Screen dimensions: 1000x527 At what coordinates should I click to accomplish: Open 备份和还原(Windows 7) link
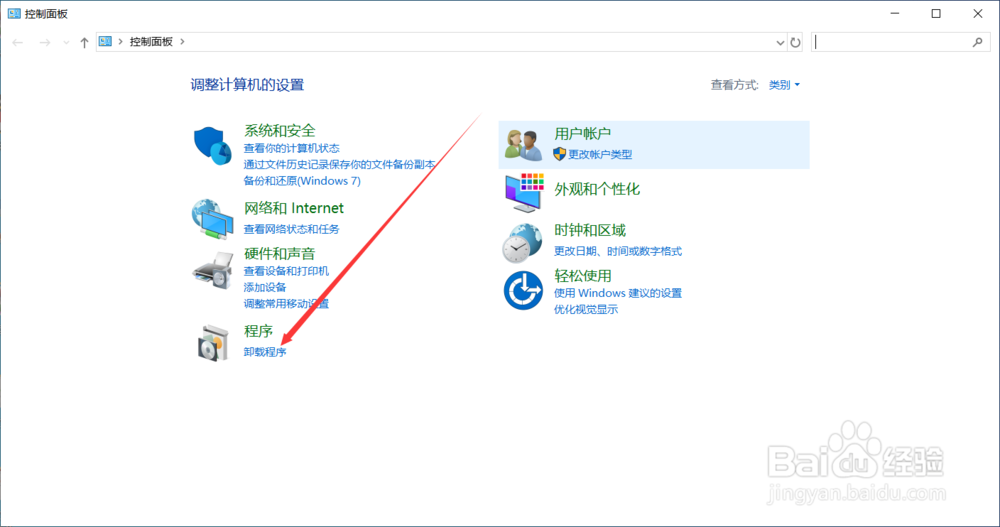(x=302, y=181)
